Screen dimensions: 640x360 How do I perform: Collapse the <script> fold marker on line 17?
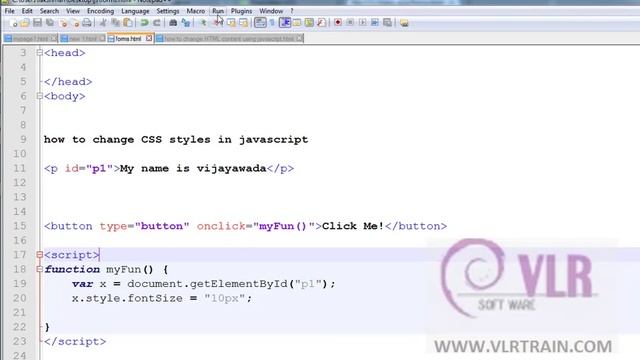(x=40, y=255)
